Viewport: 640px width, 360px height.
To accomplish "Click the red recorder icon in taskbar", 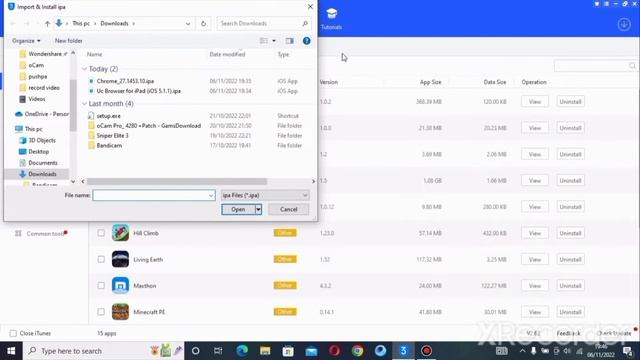I will (427, 351).
